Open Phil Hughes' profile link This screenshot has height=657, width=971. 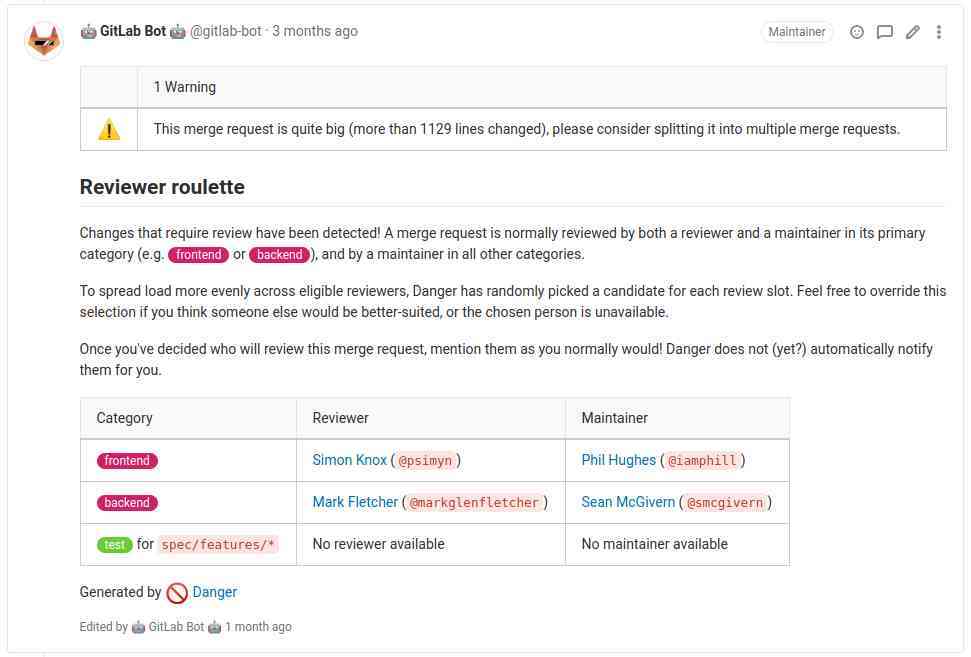click(x=618, y=460)
